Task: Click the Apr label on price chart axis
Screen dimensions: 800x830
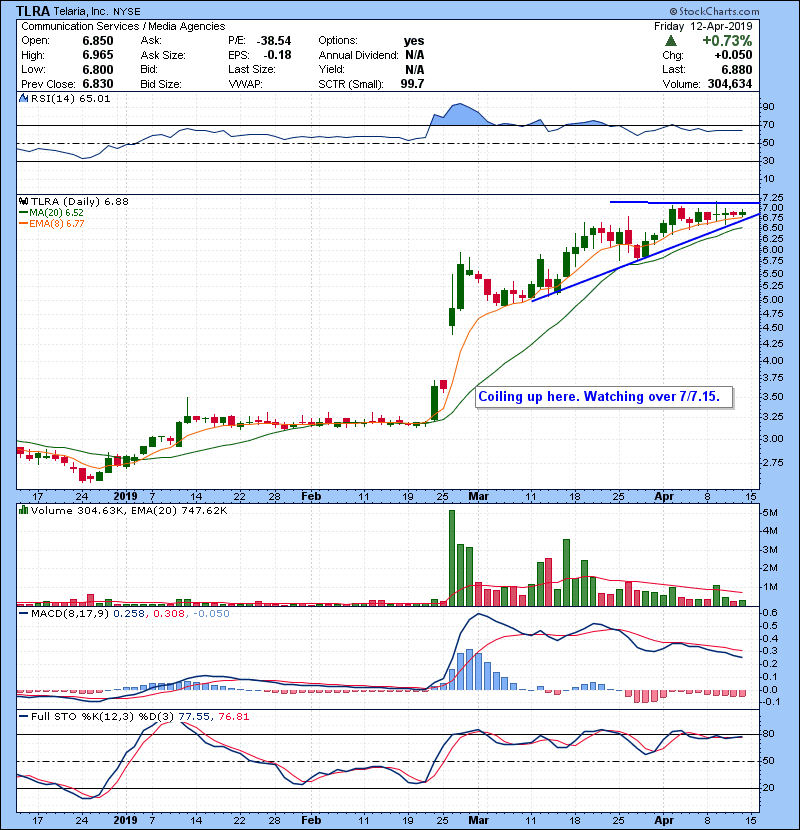Action: [x=664, y=497]
